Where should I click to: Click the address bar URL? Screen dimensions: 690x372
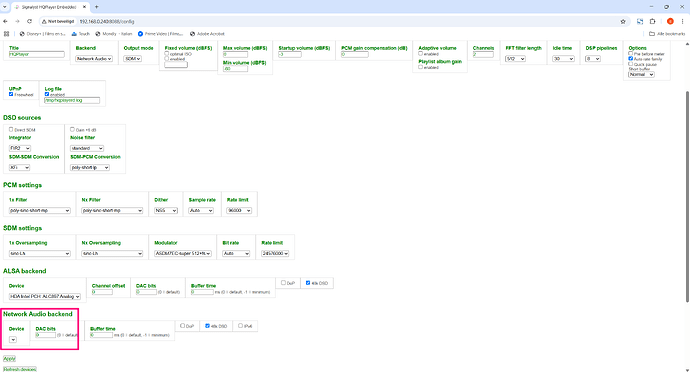[x=107, y=21]
